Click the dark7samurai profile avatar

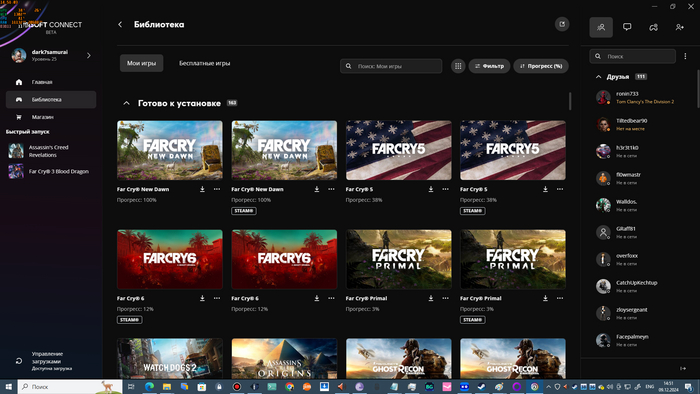(x=19, y=55)
